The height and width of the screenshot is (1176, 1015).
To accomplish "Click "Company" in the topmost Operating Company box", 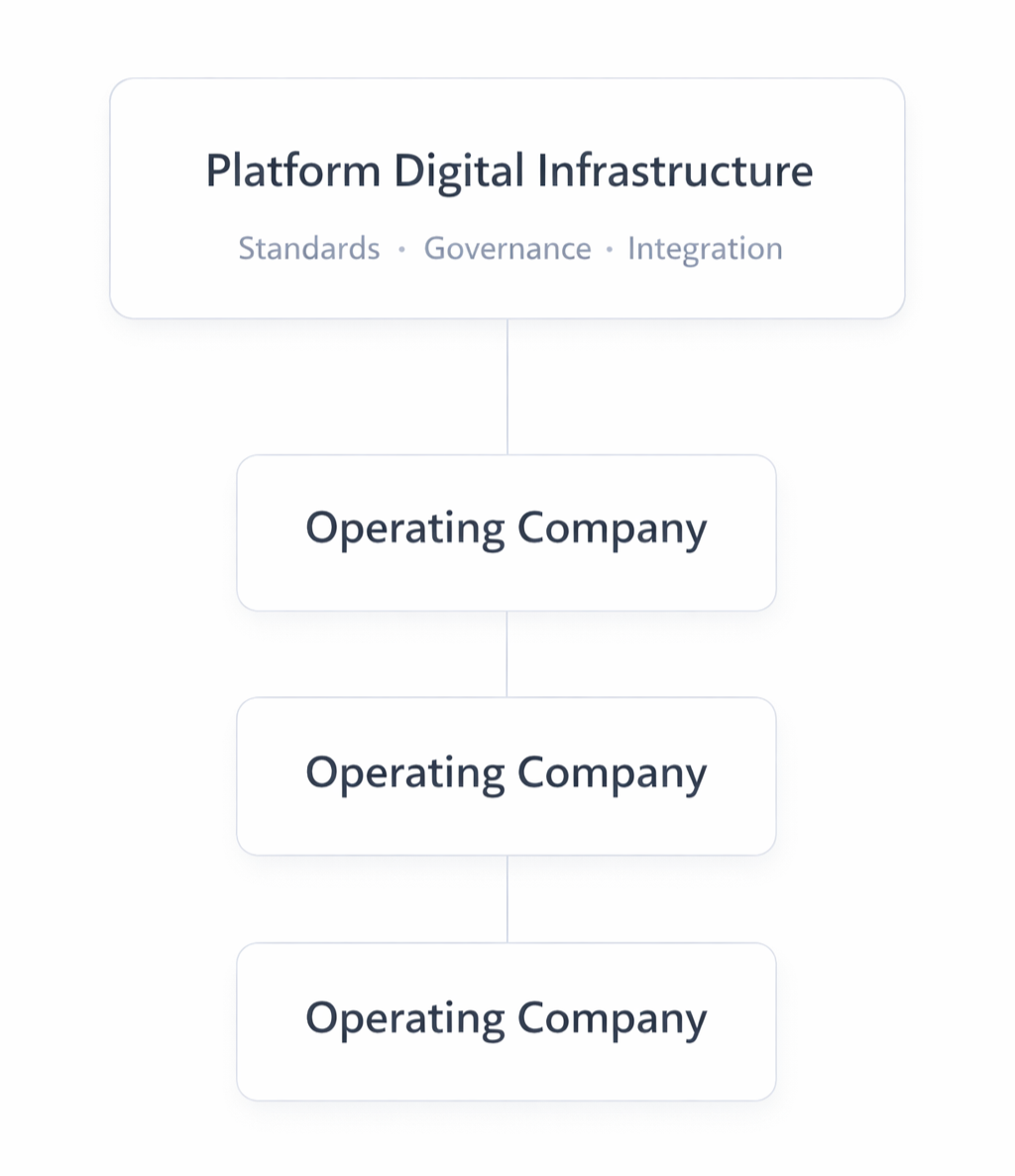I will 612,529.
